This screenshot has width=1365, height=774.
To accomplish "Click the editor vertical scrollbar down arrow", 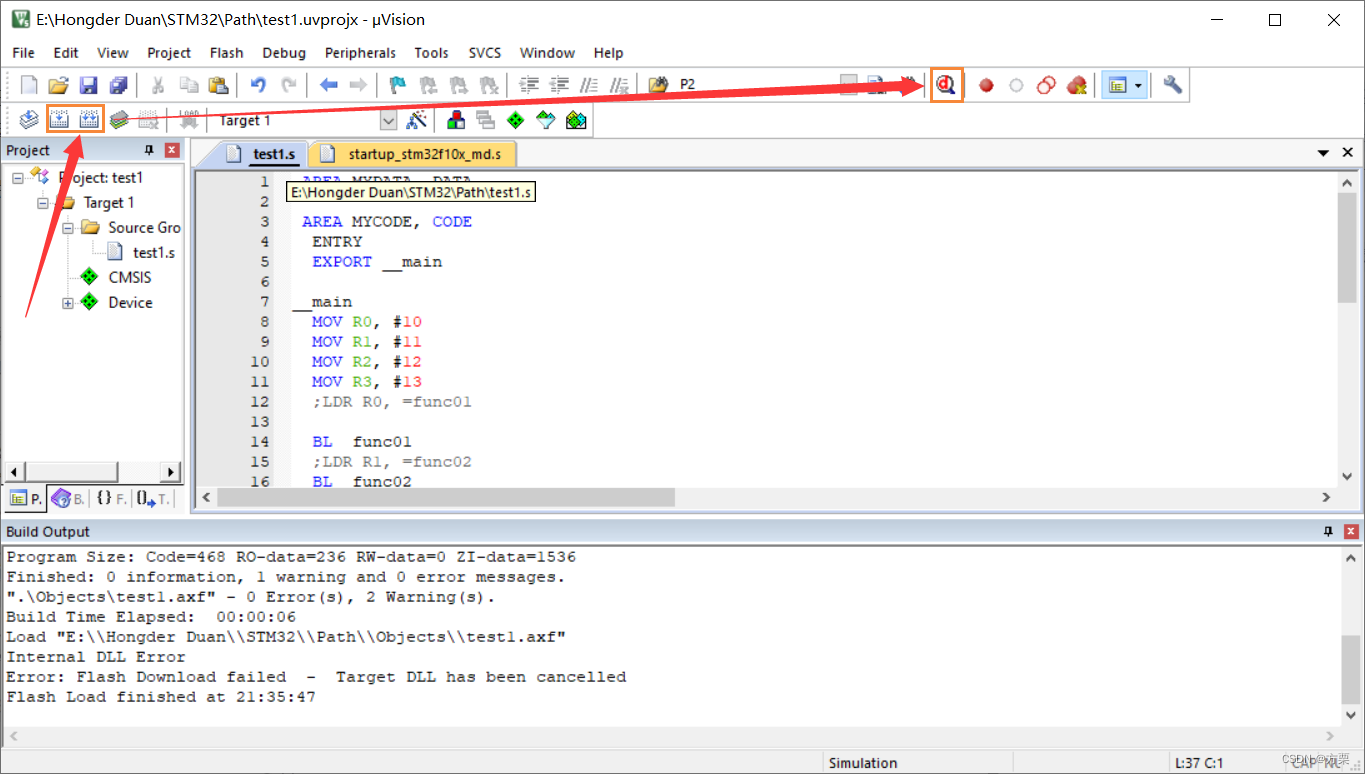I will click(x=1347, y=477).
